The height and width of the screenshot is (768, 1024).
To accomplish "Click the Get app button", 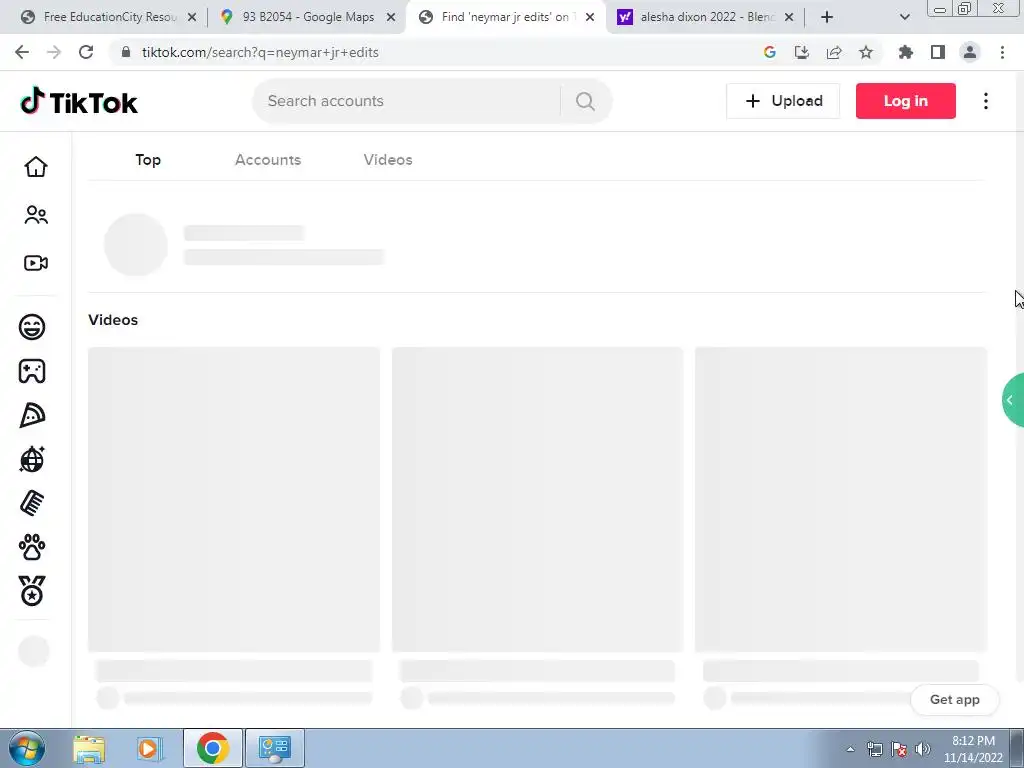I will [x=955, y=699].
